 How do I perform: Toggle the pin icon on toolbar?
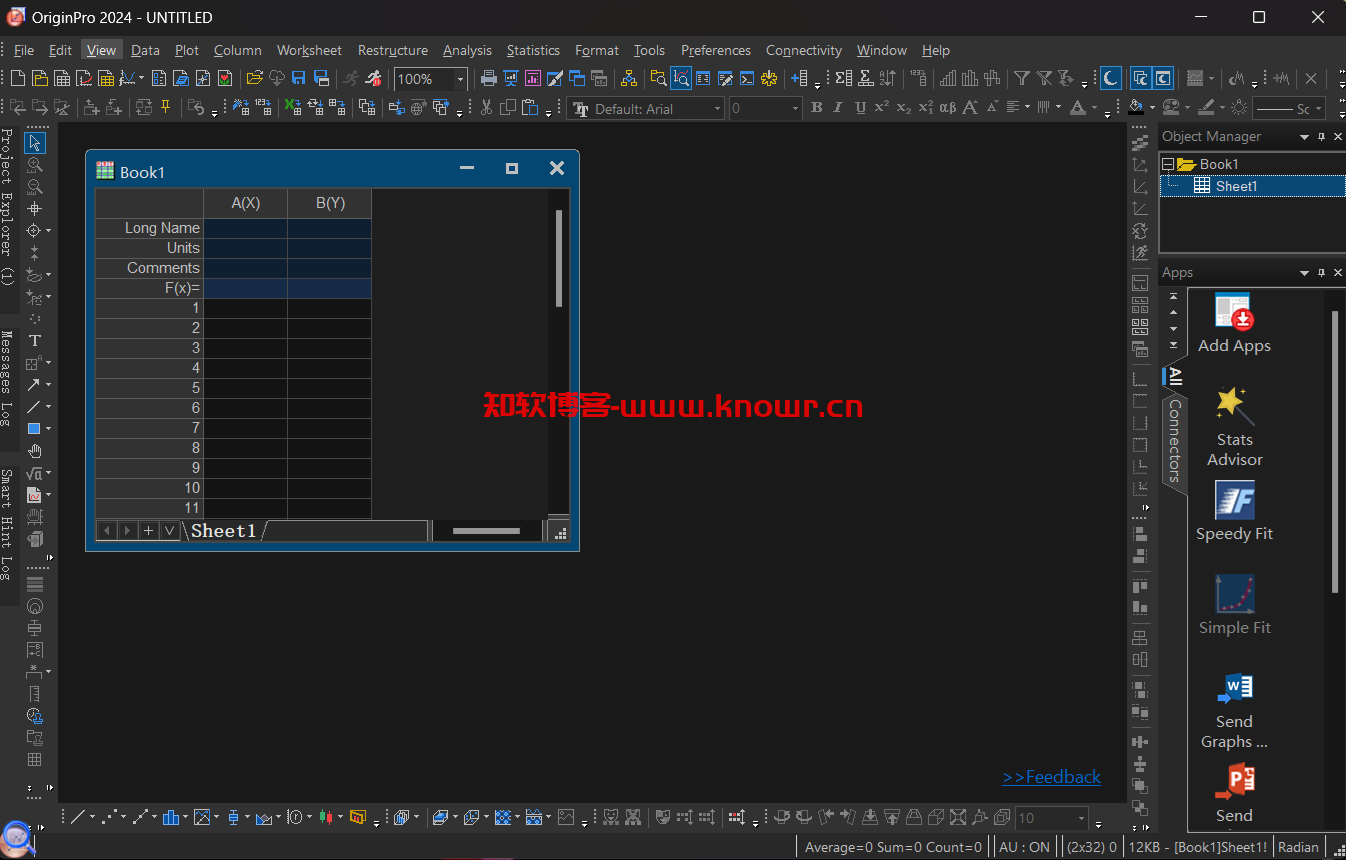pos(165,108)
